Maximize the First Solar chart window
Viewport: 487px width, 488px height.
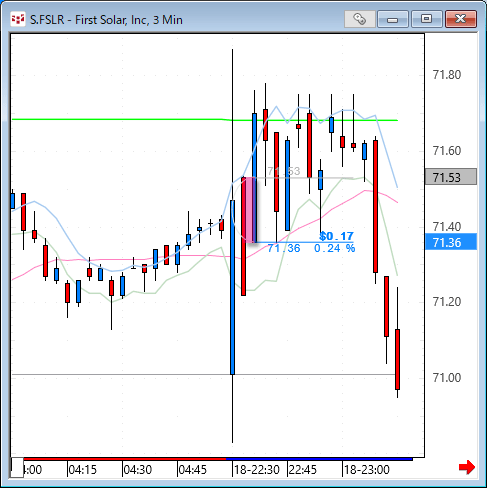[427, 19]
